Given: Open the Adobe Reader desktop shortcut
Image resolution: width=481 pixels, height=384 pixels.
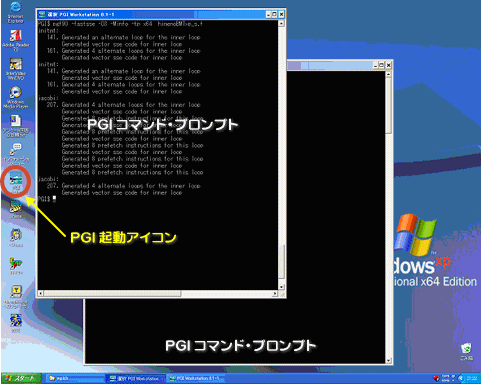Looking at the screenshot, I should coord(16,40).
